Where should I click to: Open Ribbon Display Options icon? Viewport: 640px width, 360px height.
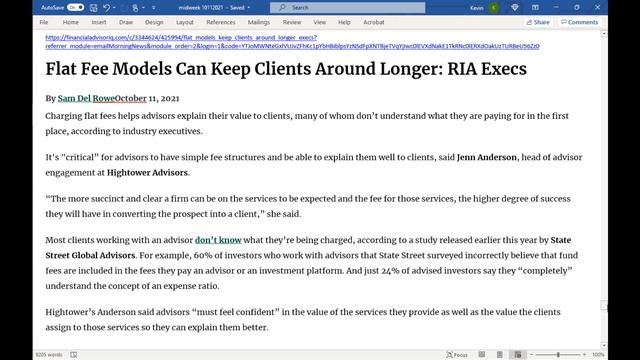pos(535,7)
